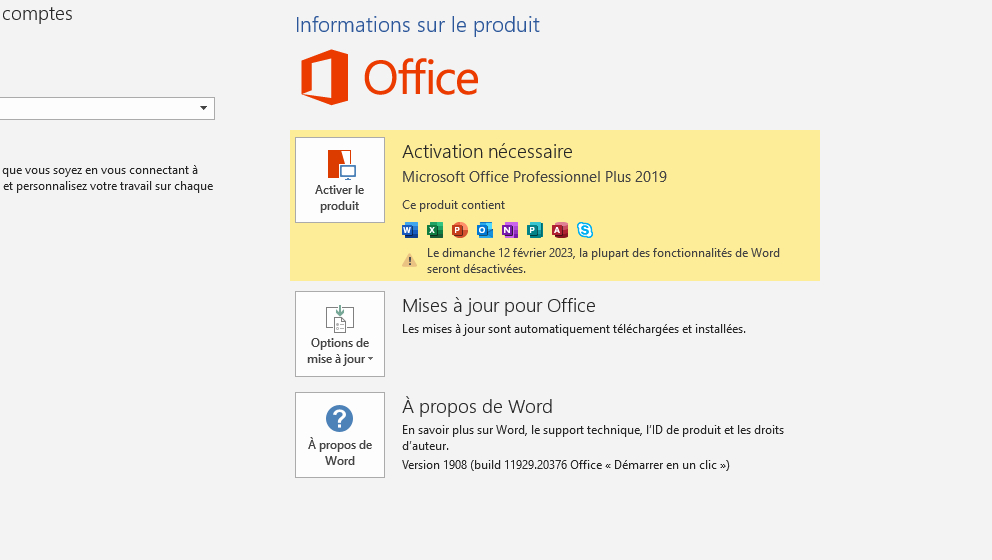Open the À propos de Word button
The height and width of the screenshot is (560, 992).
[340, 435]
